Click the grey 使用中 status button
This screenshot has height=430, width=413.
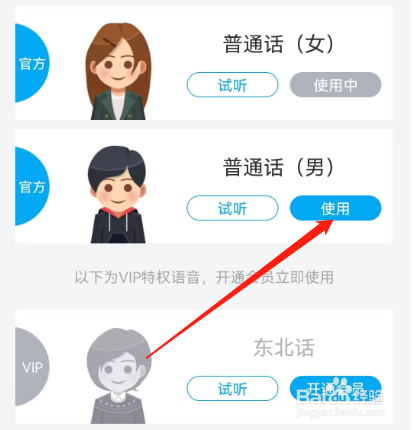tap(335, 85)
